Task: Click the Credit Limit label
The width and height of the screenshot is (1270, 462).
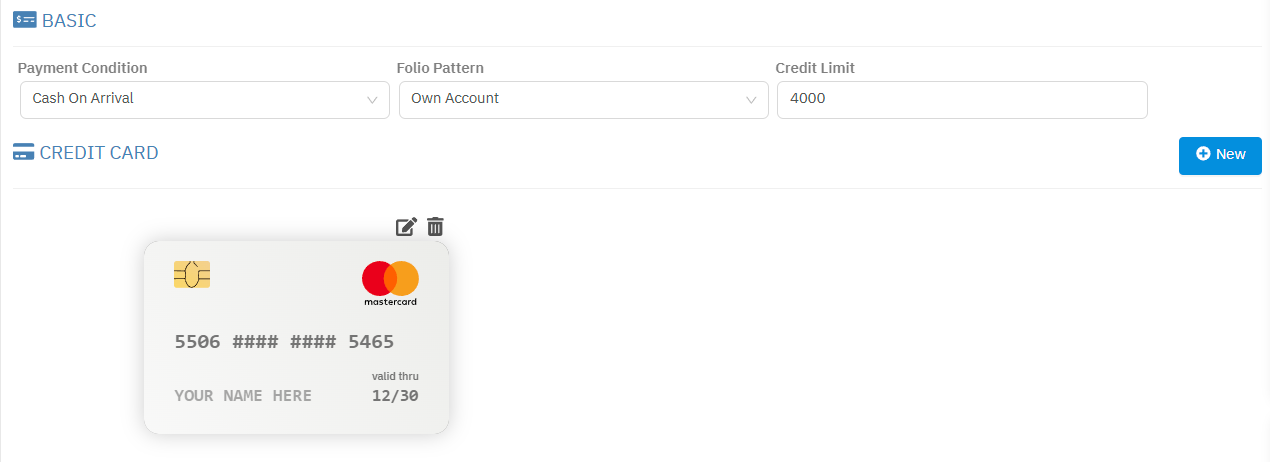Action: click(x=815, y=68)
